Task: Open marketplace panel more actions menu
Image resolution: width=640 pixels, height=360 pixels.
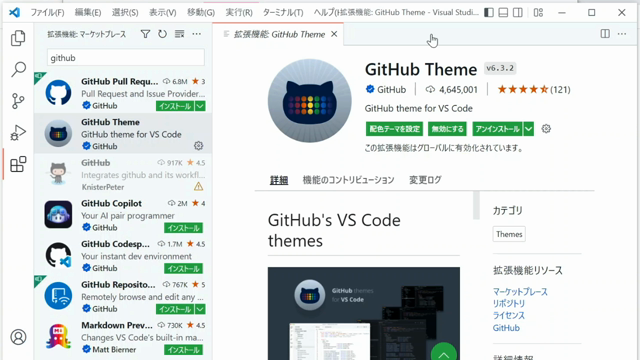Action: [x=197, y=34]
